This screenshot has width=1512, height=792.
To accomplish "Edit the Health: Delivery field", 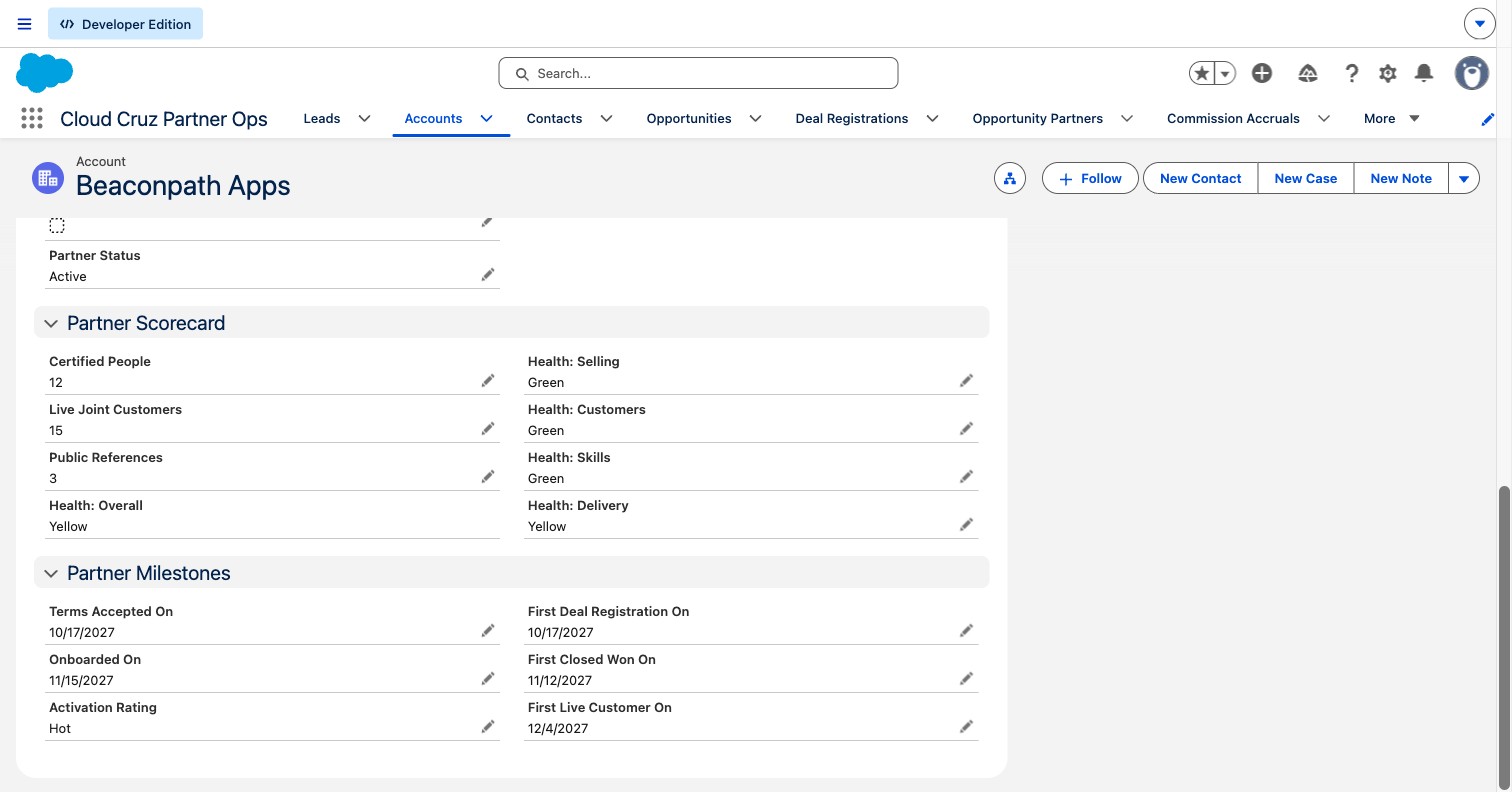I will point(966,525).
